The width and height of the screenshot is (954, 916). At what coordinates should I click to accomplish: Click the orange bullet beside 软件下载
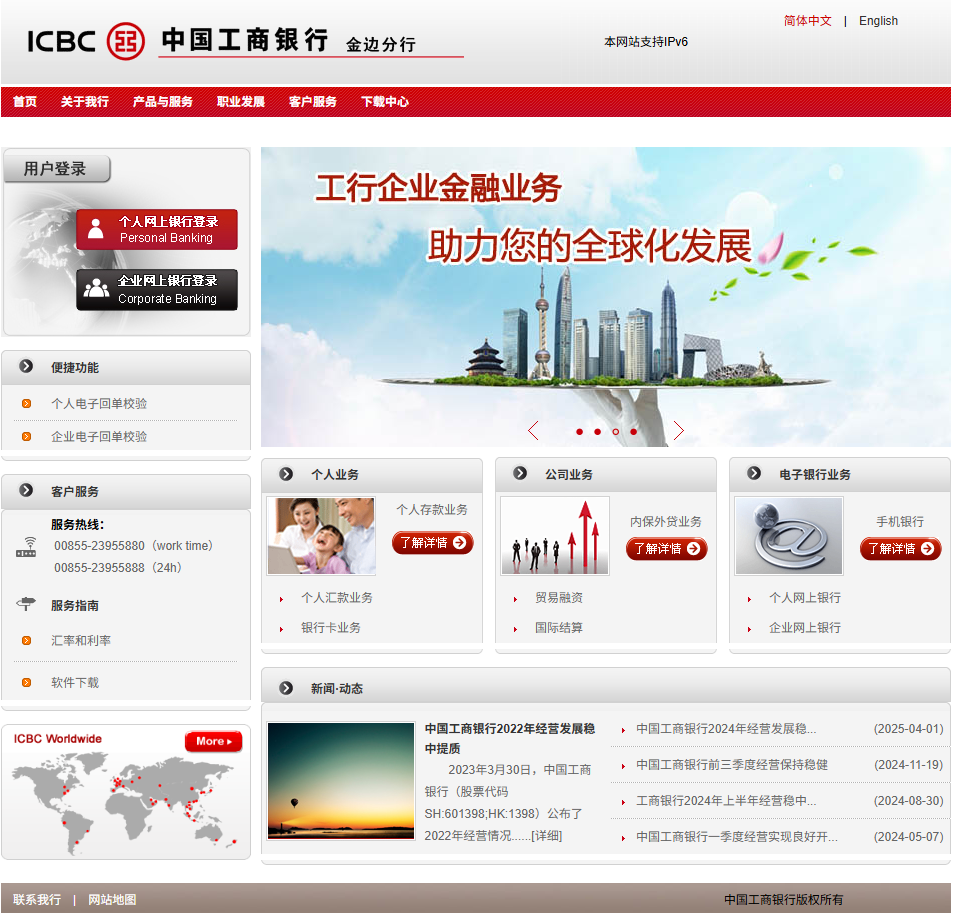pyautogui.click(x=26, y=683)
